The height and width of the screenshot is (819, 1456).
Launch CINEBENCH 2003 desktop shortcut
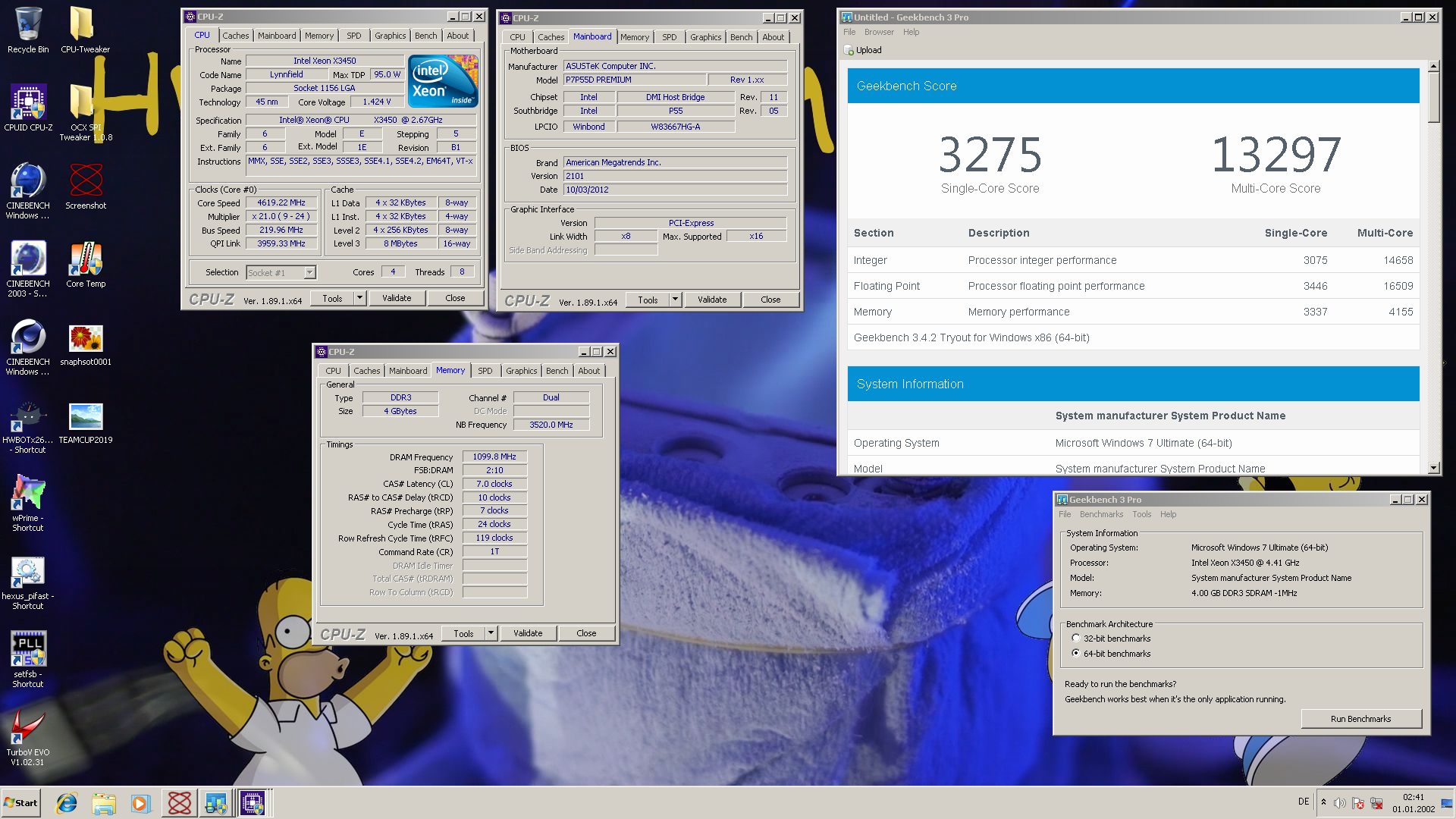(x=28, y=268)
